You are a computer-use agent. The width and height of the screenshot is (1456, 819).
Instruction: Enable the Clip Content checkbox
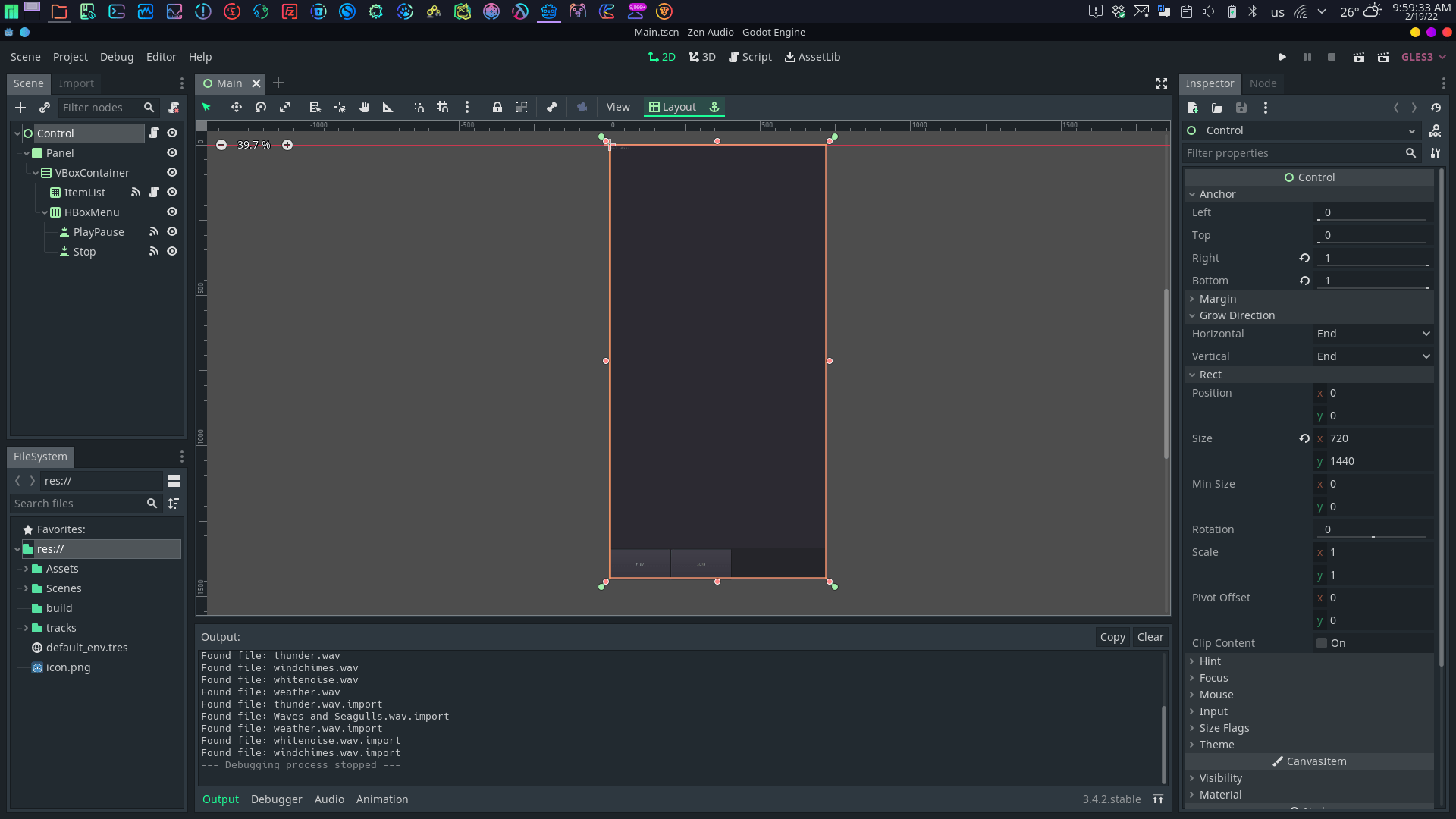[x=1322, y=643]
